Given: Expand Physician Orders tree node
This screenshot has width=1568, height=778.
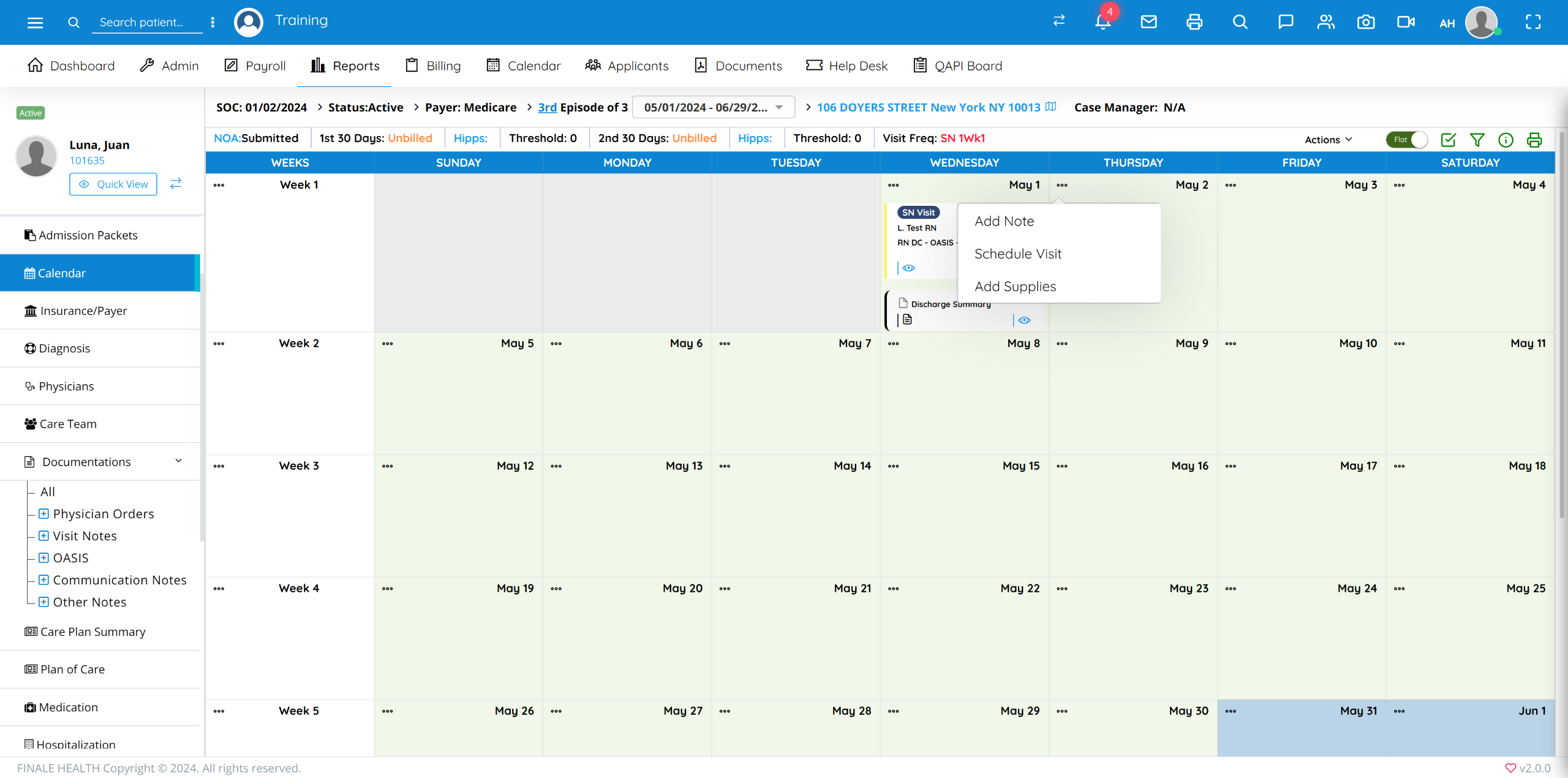Looking at the screenshot, I should (x=43, y=513).
